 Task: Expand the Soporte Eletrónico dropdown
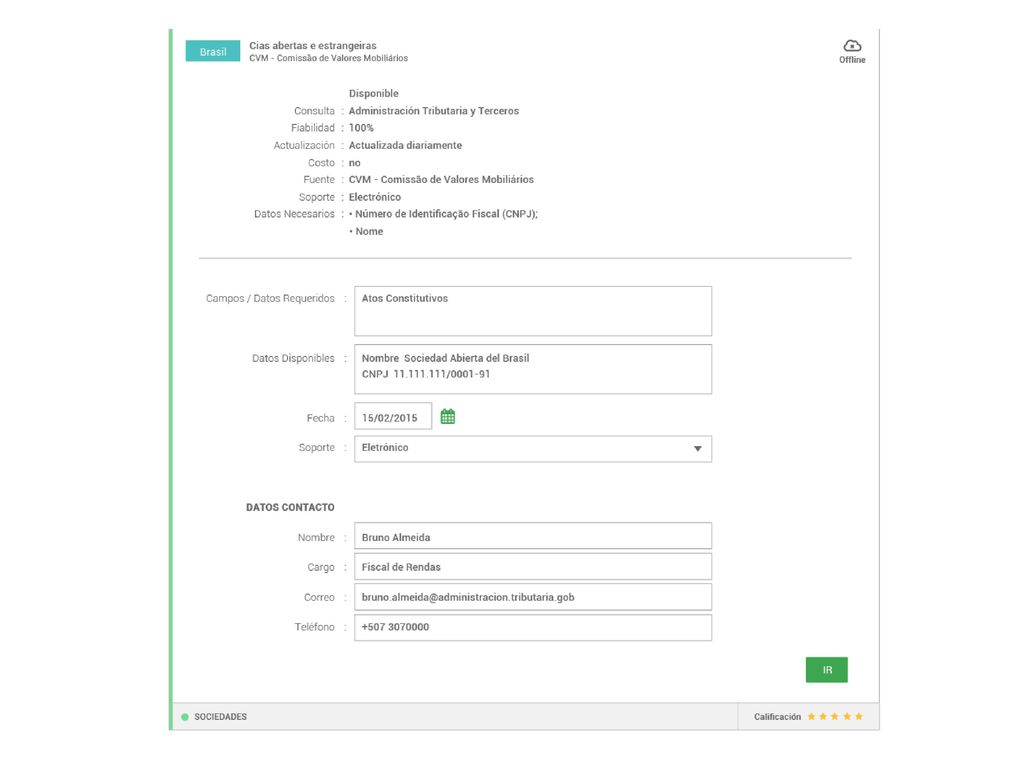pos(533,449)
